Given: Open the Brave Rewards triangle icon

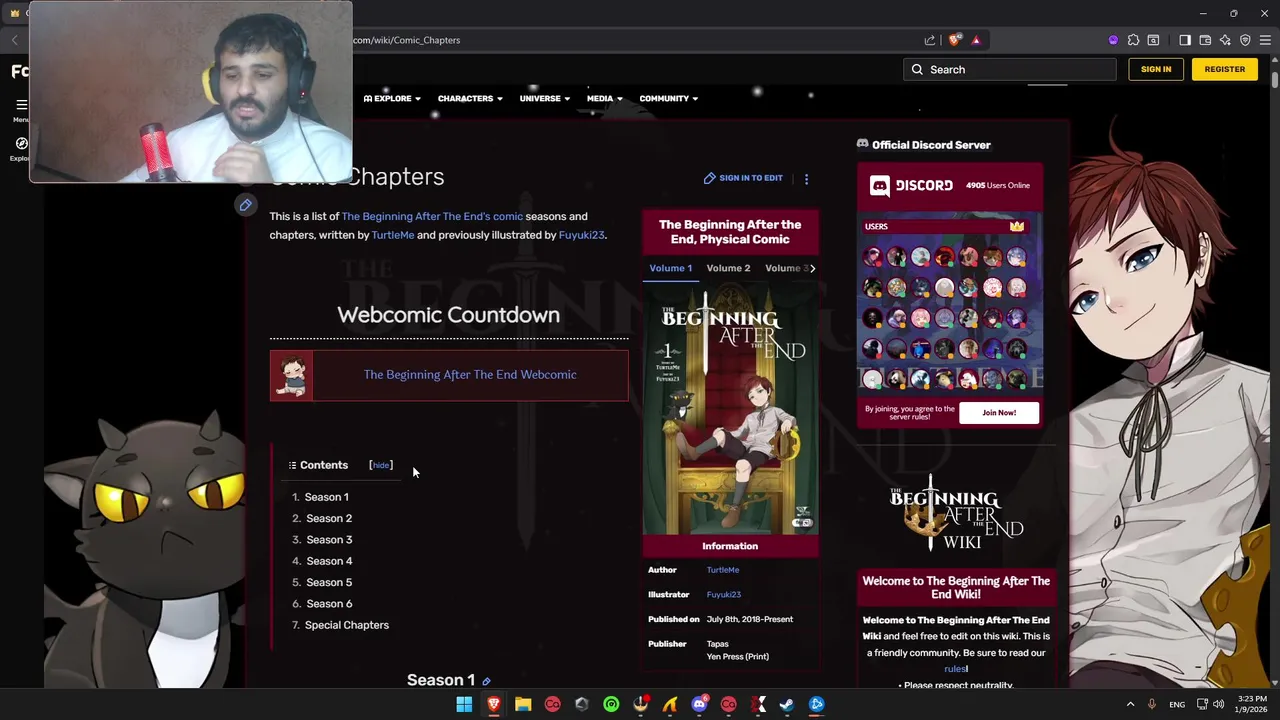Looking at the screenshot, I should pyautogui.click(x=976, y=40).
